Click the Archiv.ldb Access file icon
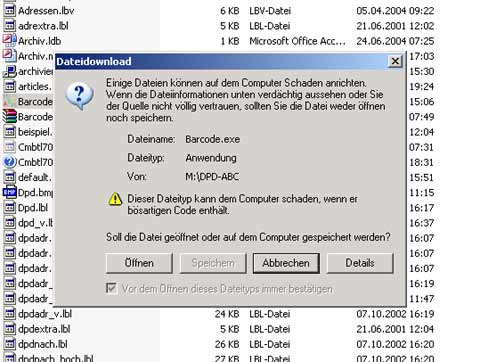Screen dimensions: 480x362 9,41
